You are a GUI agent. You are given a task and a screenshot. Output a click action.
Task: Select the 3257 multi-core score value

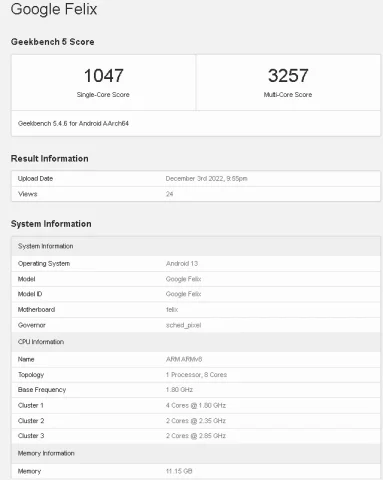click(288, 76)
